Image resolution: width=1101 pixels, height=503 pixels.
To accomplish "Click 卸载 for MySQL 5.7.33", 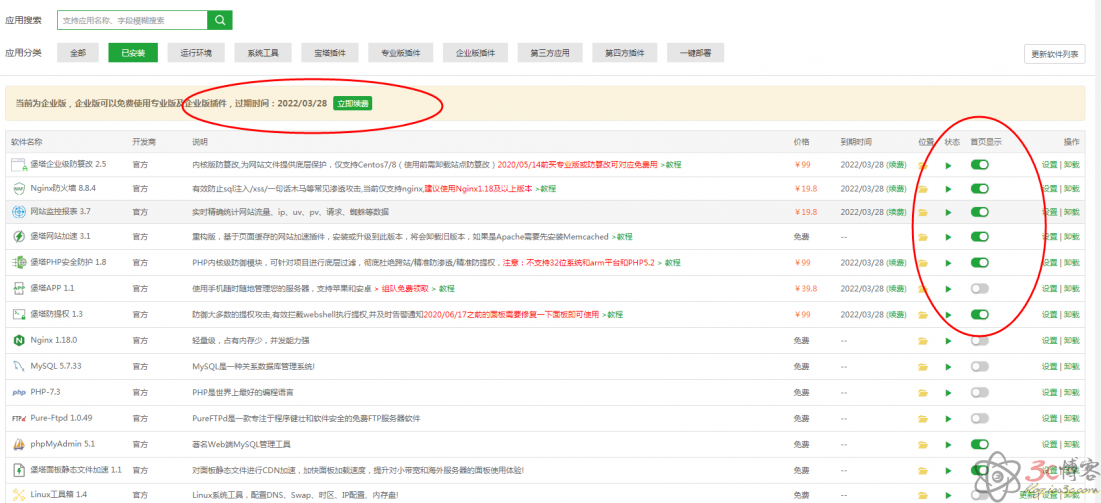I will [1071, 367].
